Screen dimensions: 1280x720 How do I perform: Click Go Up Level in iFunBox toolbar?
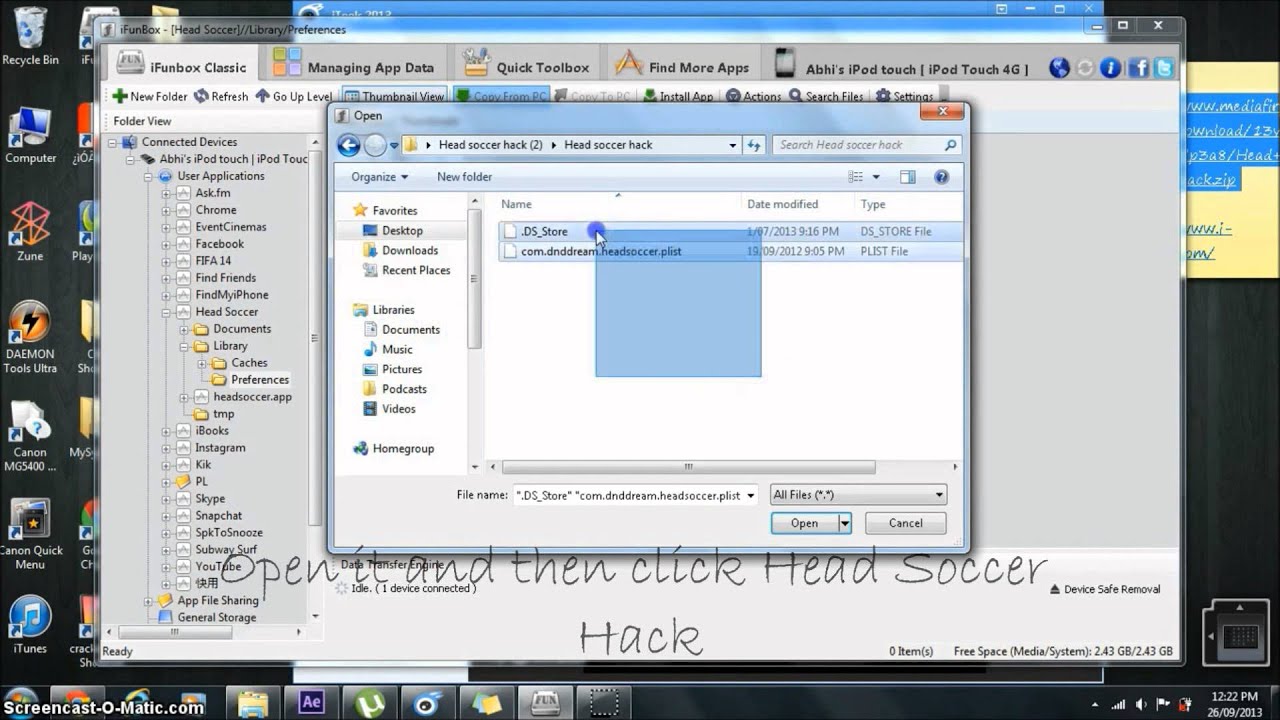(x=294, y=97)
